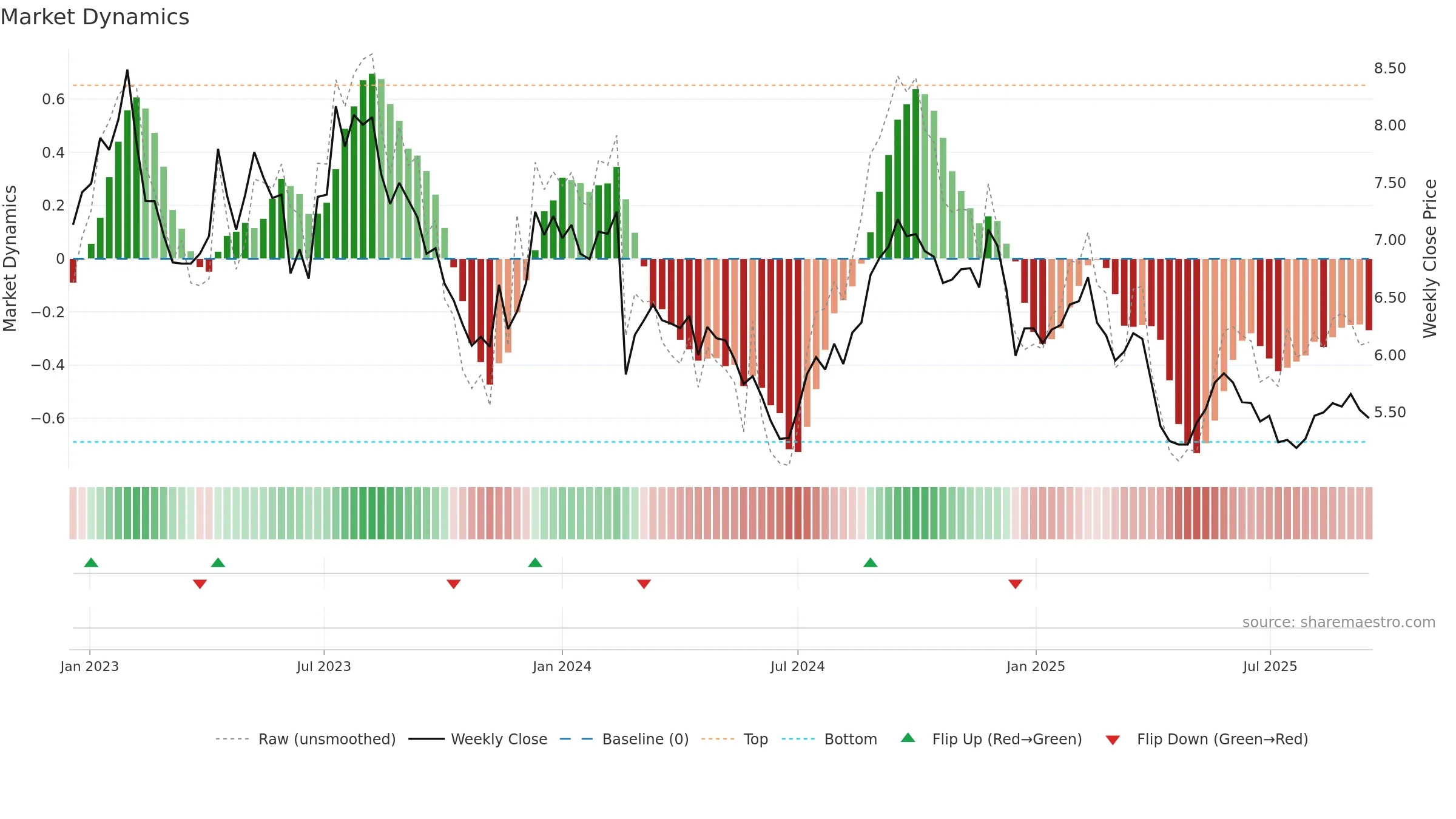Click the 0.6 left-axis tick label

[53, 99]
